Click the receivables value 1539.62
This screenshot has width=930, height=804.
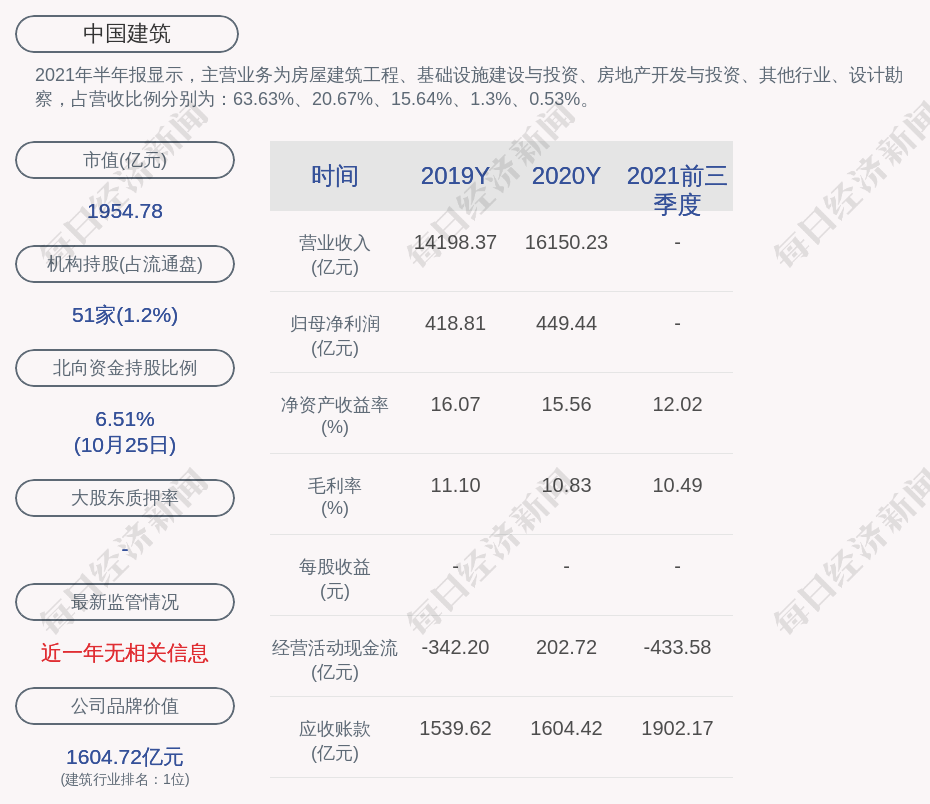click(455, 728)
